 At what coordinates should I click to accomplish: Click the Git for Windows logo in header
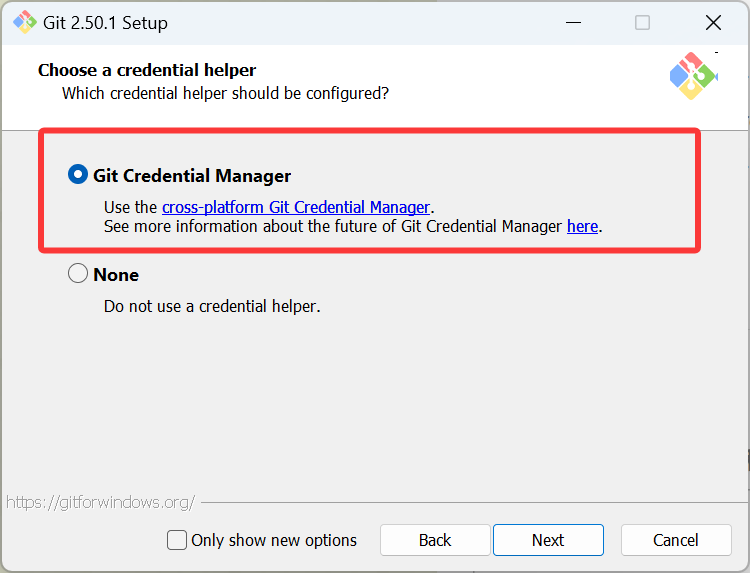pos(693,76)
